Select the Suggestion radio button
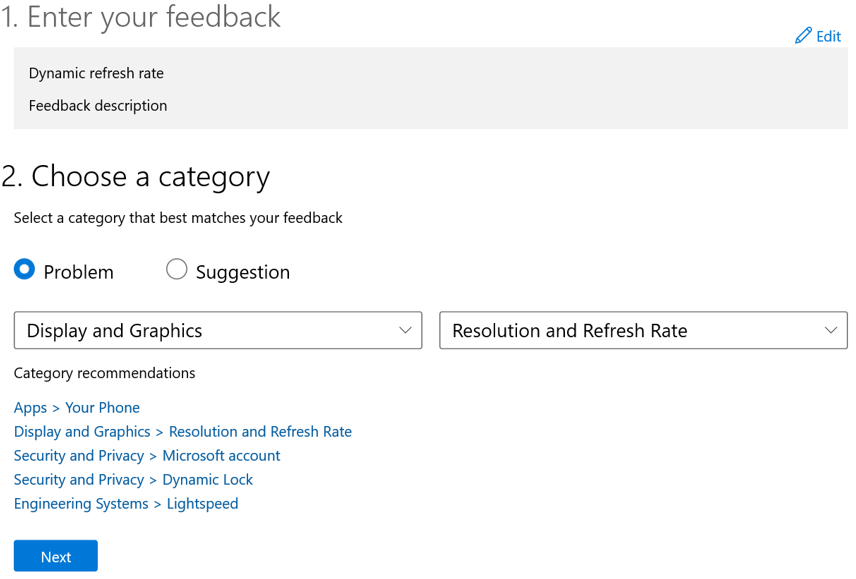The height and width of the screenshot is (579, 856). coord(176,269)
